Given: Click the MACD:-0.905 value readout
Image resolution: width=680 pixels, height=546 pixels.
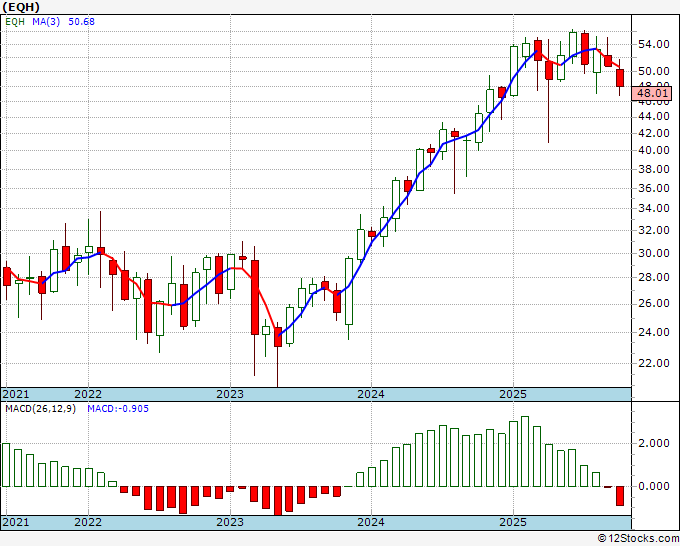Looking at the screenshot, I should [118, 409].
